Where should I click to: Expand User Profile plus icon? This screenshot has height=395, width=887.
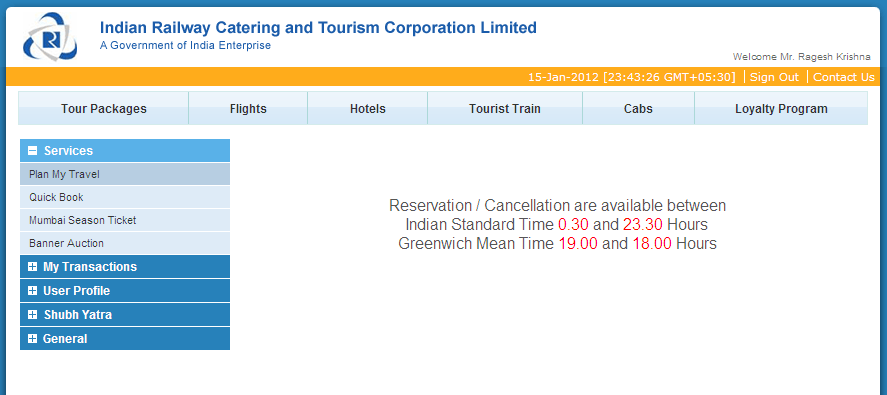point(32,291)
